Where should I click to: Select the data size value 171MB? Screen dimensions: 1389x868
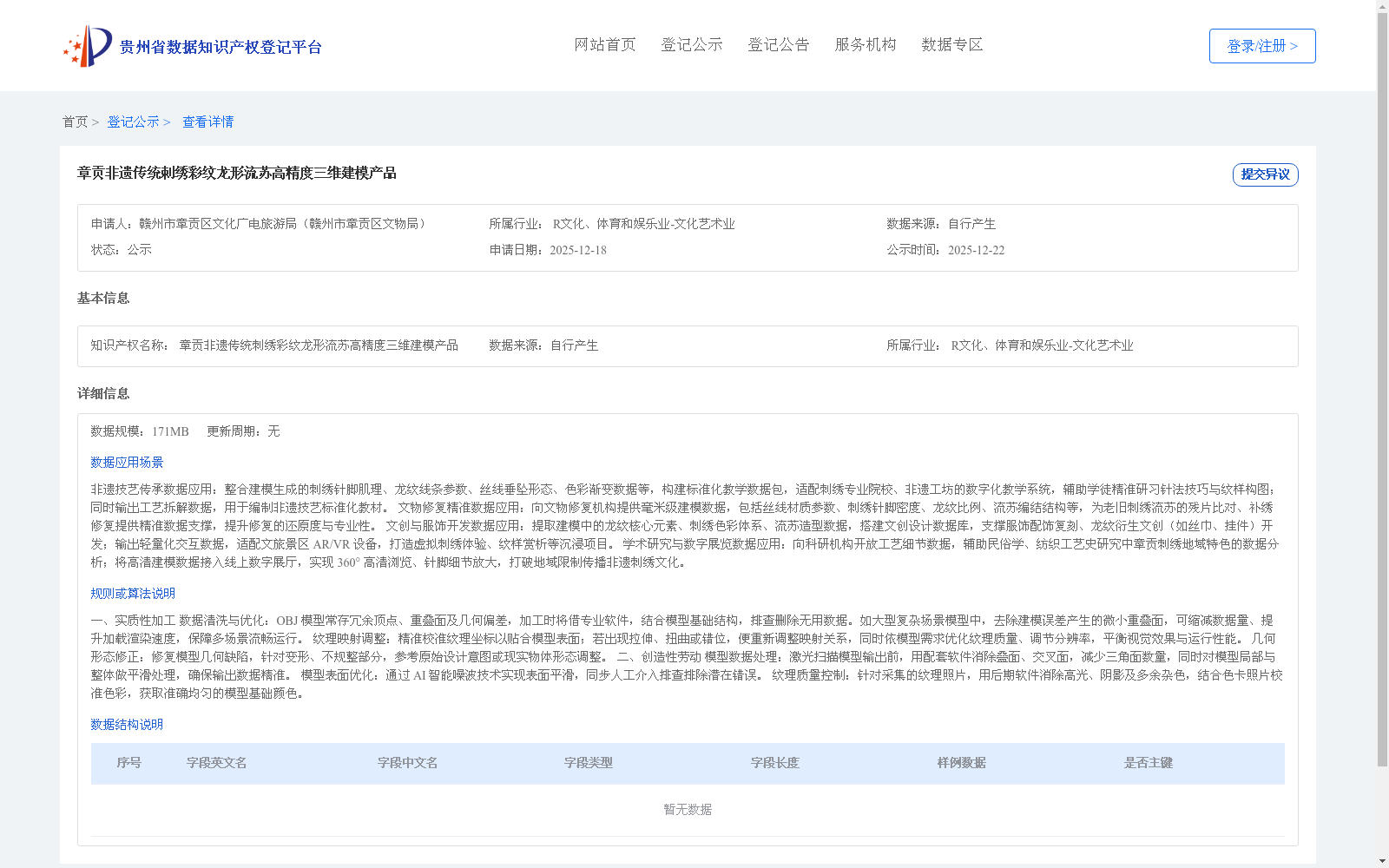click(x=170, y=431)
